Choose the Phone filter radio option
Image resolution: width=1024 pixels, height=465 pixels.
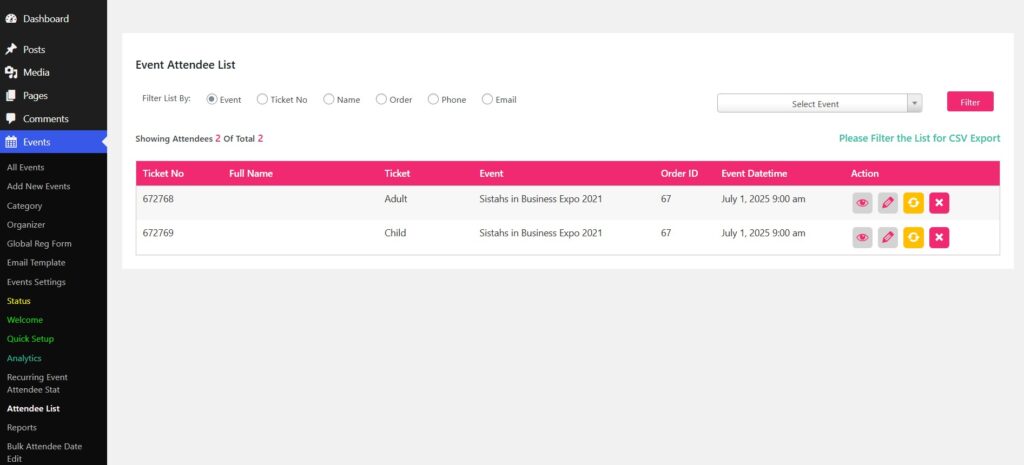coord(433,100)
